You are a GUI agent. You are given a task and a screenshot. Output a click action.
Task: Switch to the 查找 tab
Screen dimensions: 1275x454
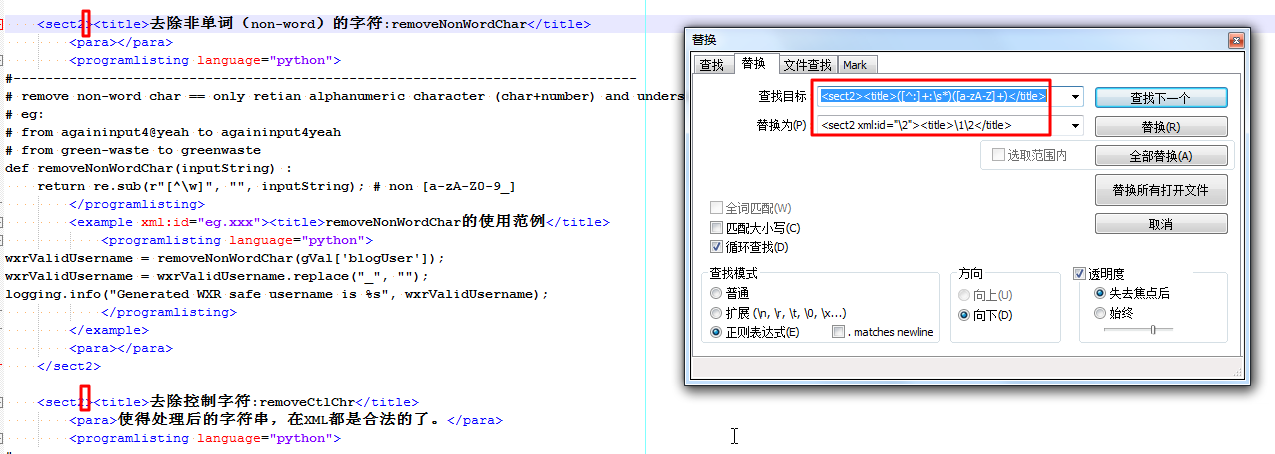(x=711, y=65)
